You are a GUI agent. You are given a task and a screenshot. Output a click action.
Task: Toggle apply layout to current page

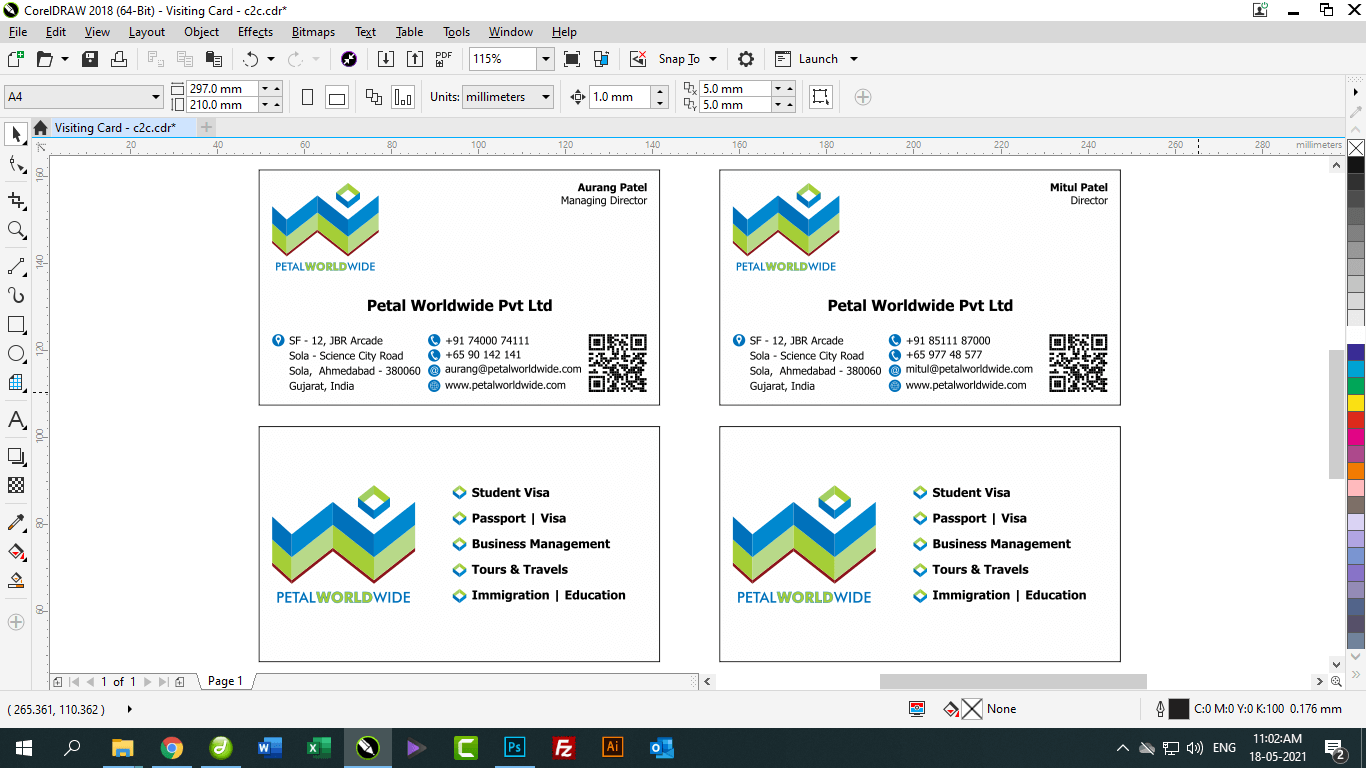coord(403,97)
